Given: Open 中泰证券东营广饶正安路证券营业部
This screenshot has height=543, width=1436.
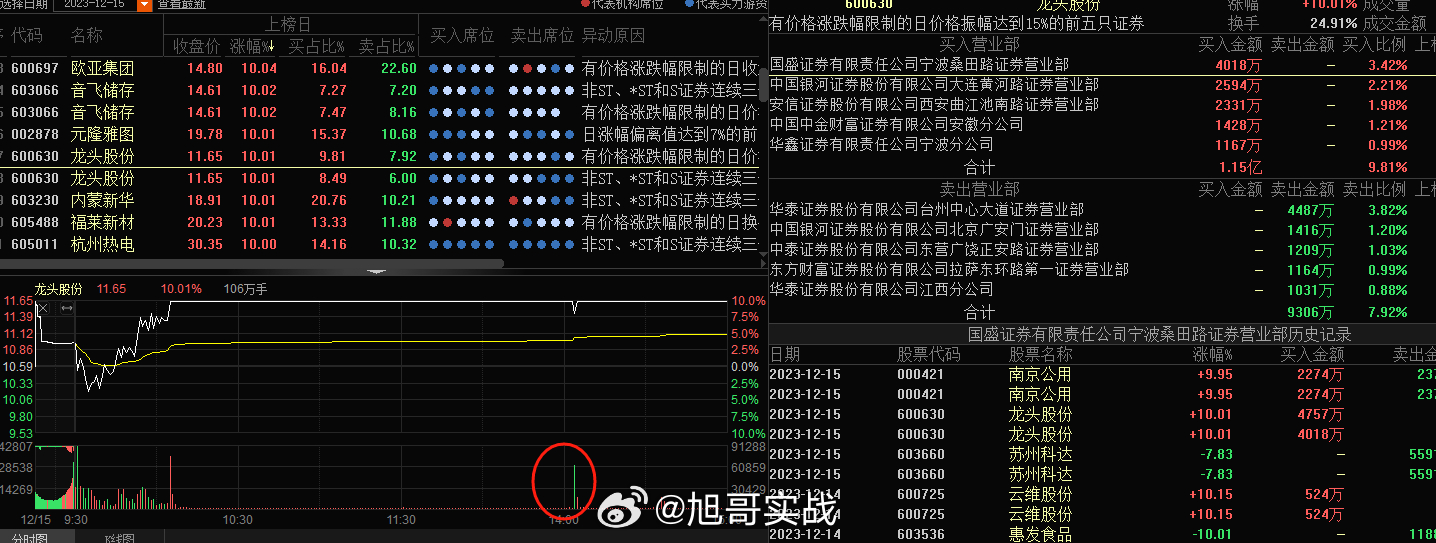Looking at the screenshot, I should coord(934,250).
